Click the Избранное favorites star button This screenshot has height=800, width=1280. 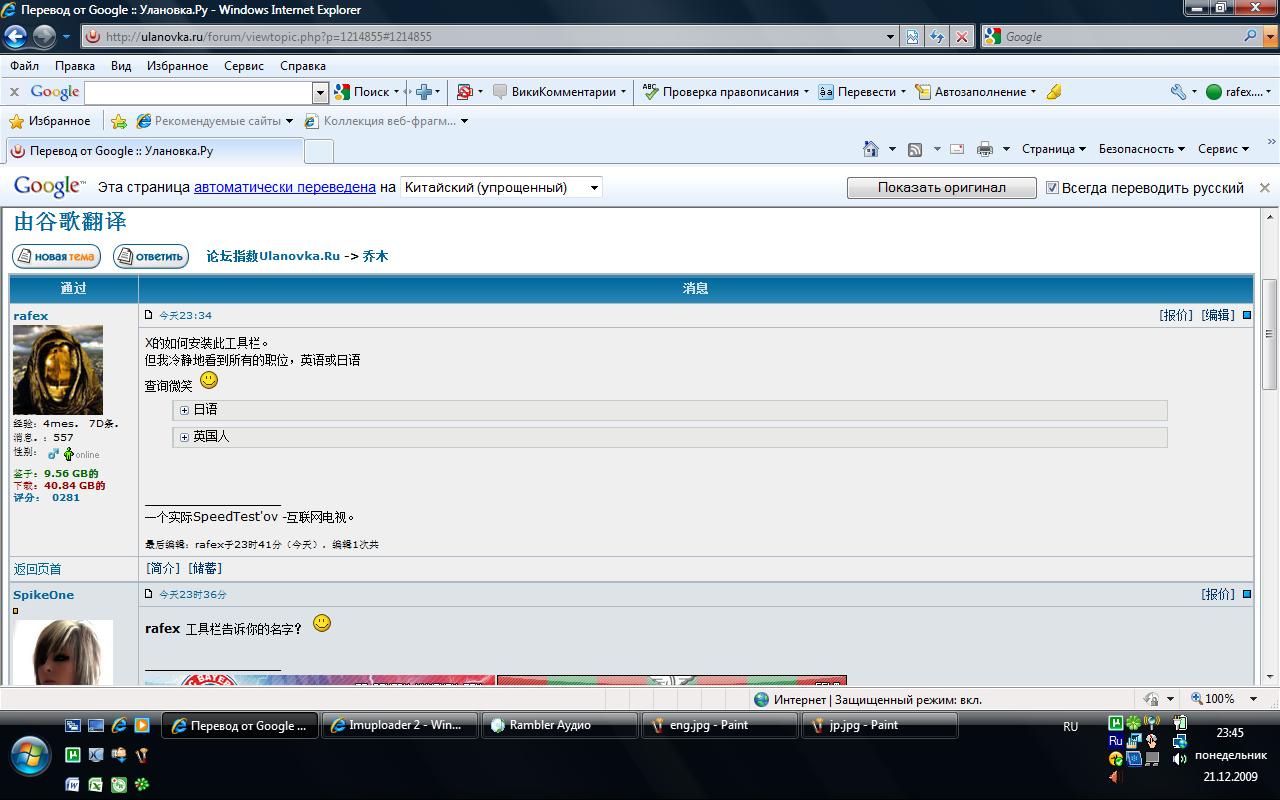pos(50,121)
